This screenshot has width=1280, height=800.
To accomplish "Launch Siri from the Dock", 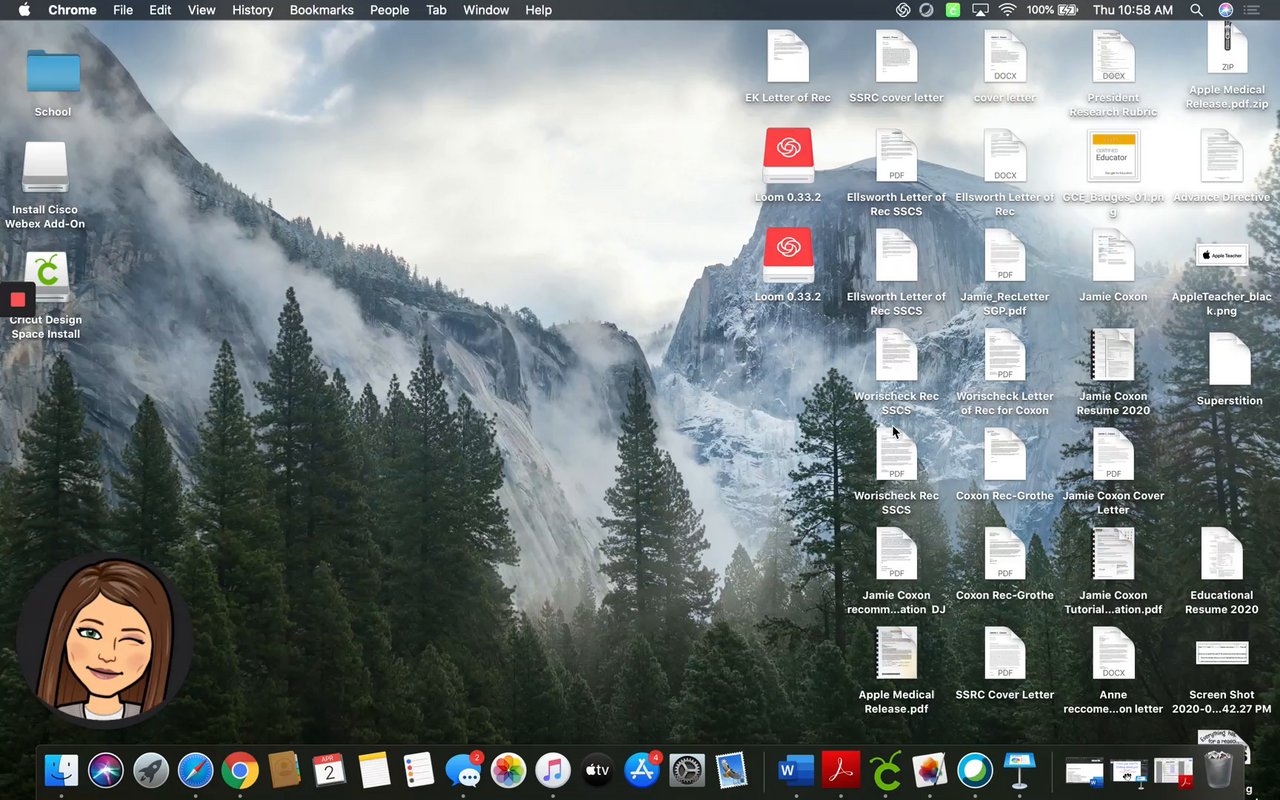I will (106, 770).
